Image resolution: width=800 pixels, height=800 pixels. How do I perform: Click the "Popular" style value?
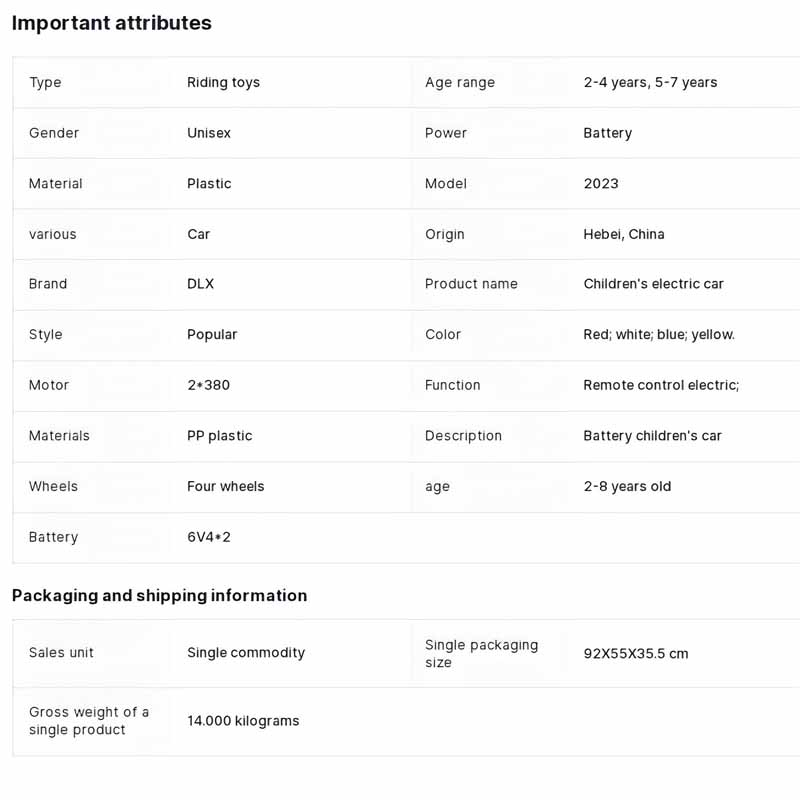coord(212,335)
